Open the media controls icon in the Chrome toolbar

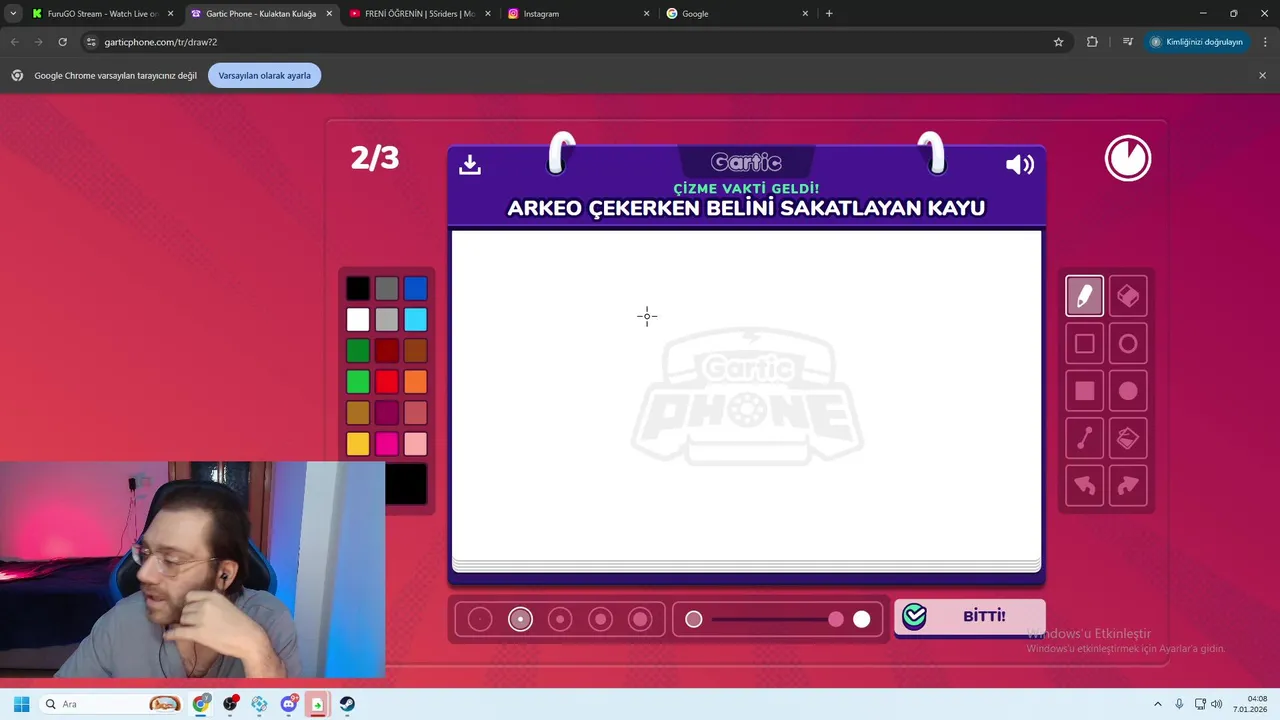(x=1127, y=42)
